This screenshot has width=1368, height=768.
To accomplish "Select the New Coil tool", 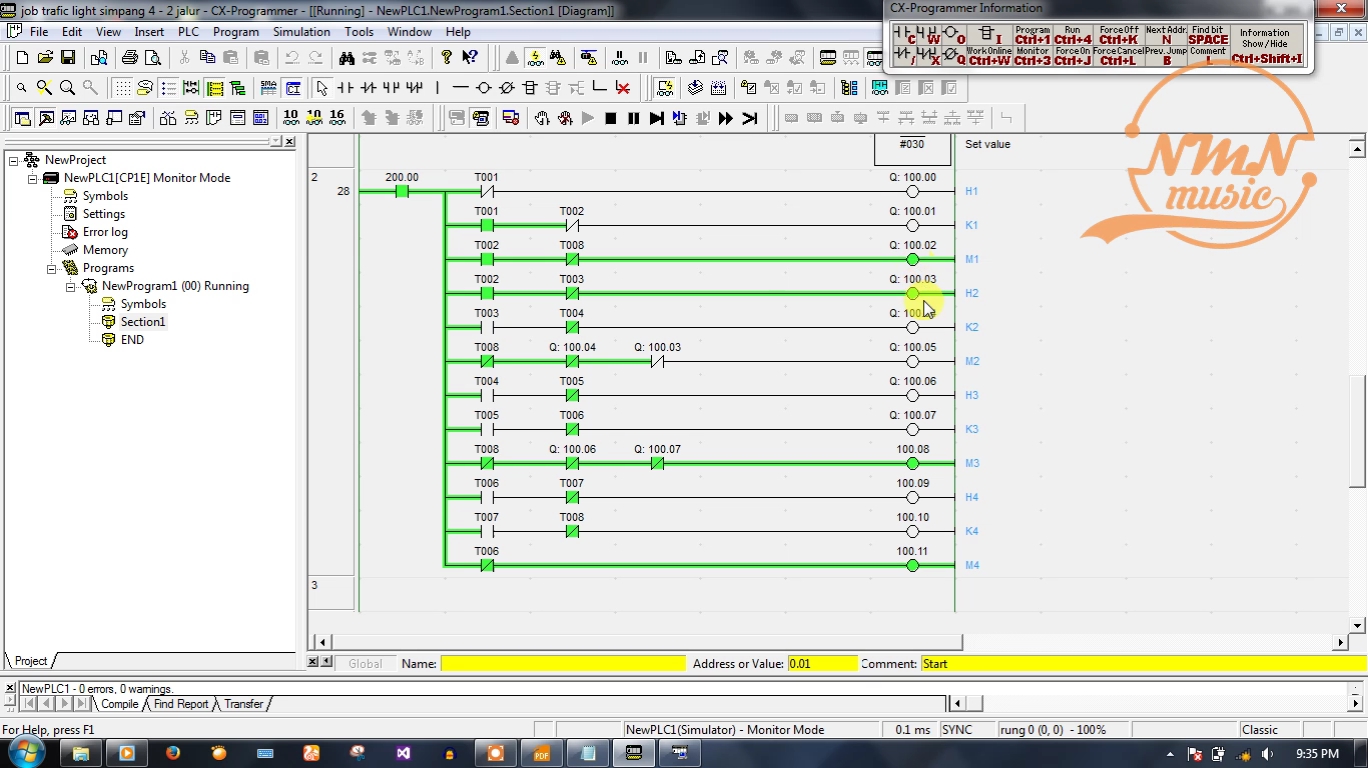I will coord(484,87).
